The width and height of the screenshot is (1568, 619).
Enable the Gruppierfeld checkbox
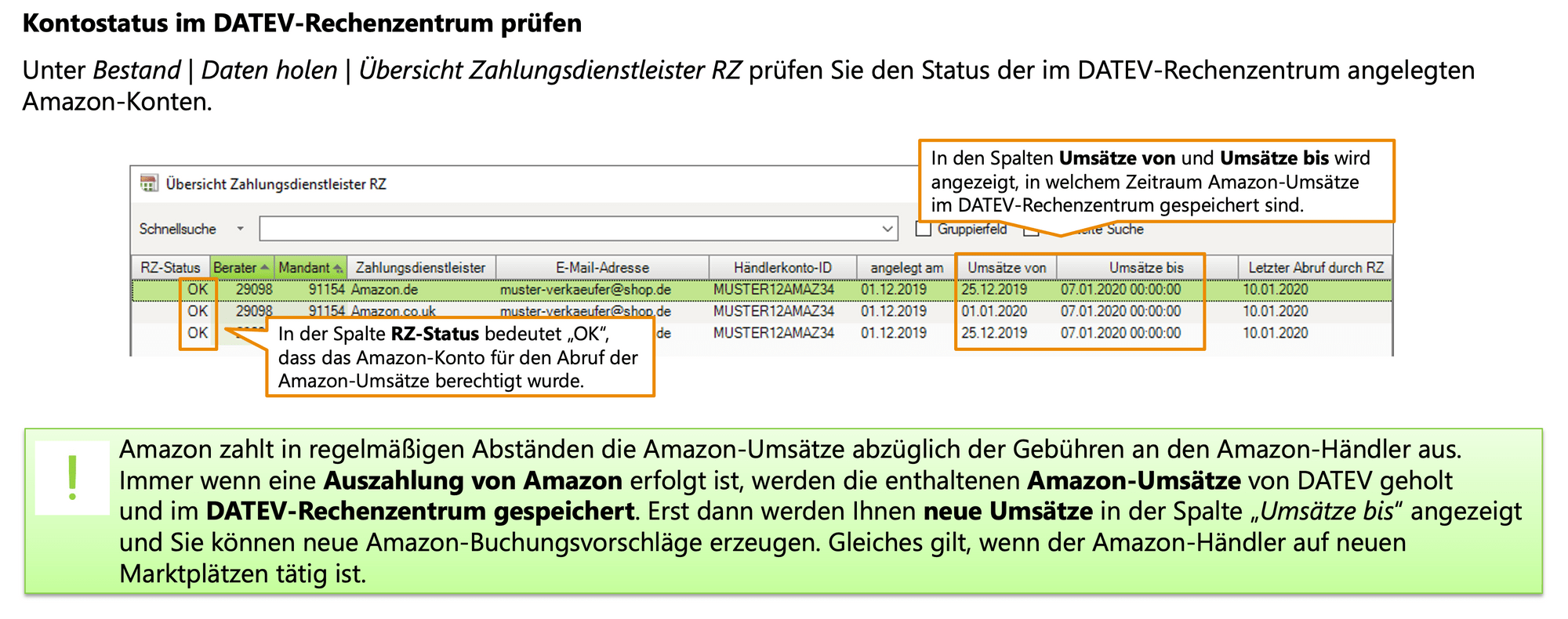click(924, 229)
